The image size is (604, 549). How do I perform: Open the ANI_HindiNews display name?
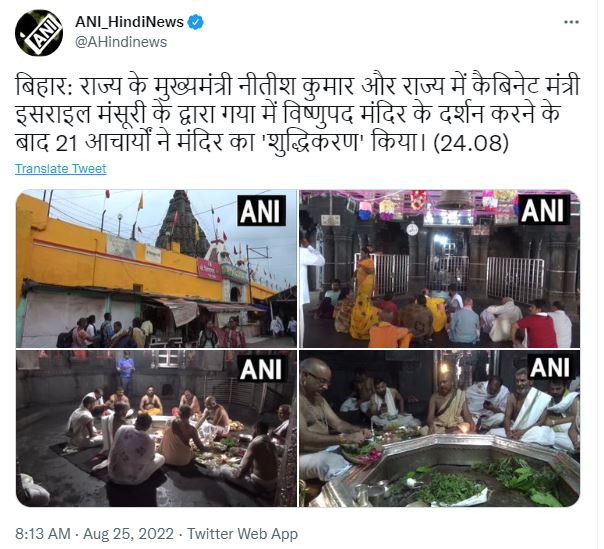coord(129,22)
